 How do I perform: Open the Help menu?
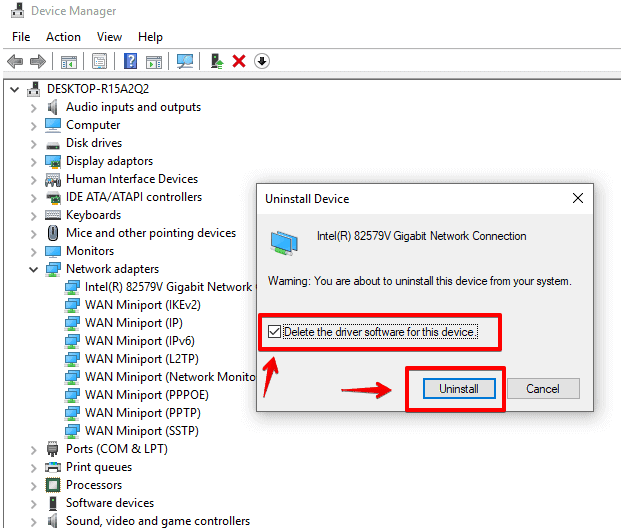(150, 37)
